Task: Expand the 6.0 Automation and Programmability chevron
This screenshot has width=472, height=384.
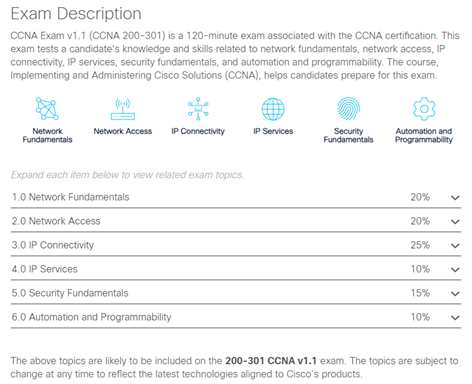Action: 455,318
